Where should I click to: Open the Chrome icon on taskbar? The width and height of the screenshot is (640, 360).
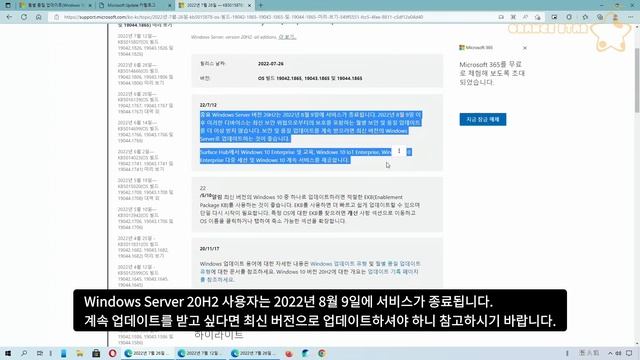click(322, 353)
